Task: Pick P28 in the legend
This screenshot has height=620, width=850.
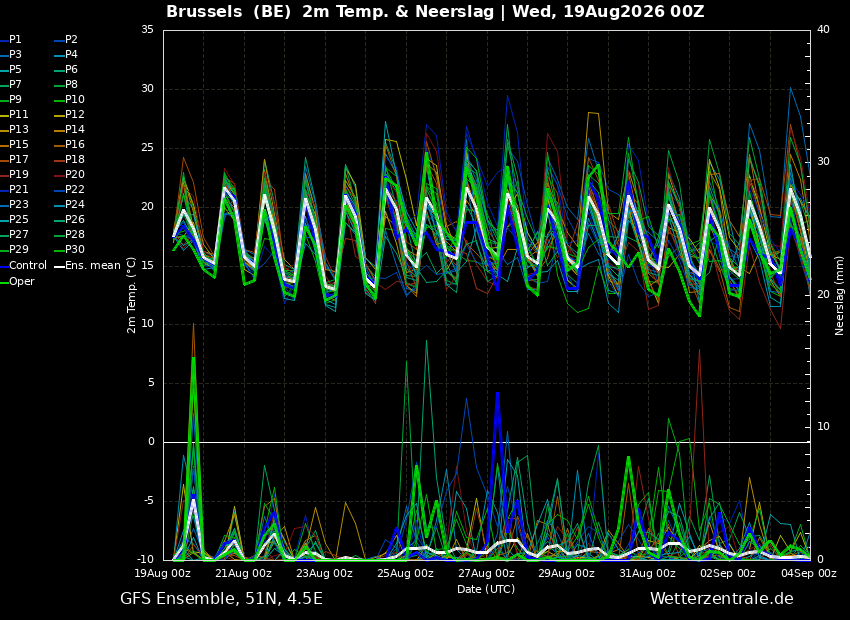Action: coord(70,234)
